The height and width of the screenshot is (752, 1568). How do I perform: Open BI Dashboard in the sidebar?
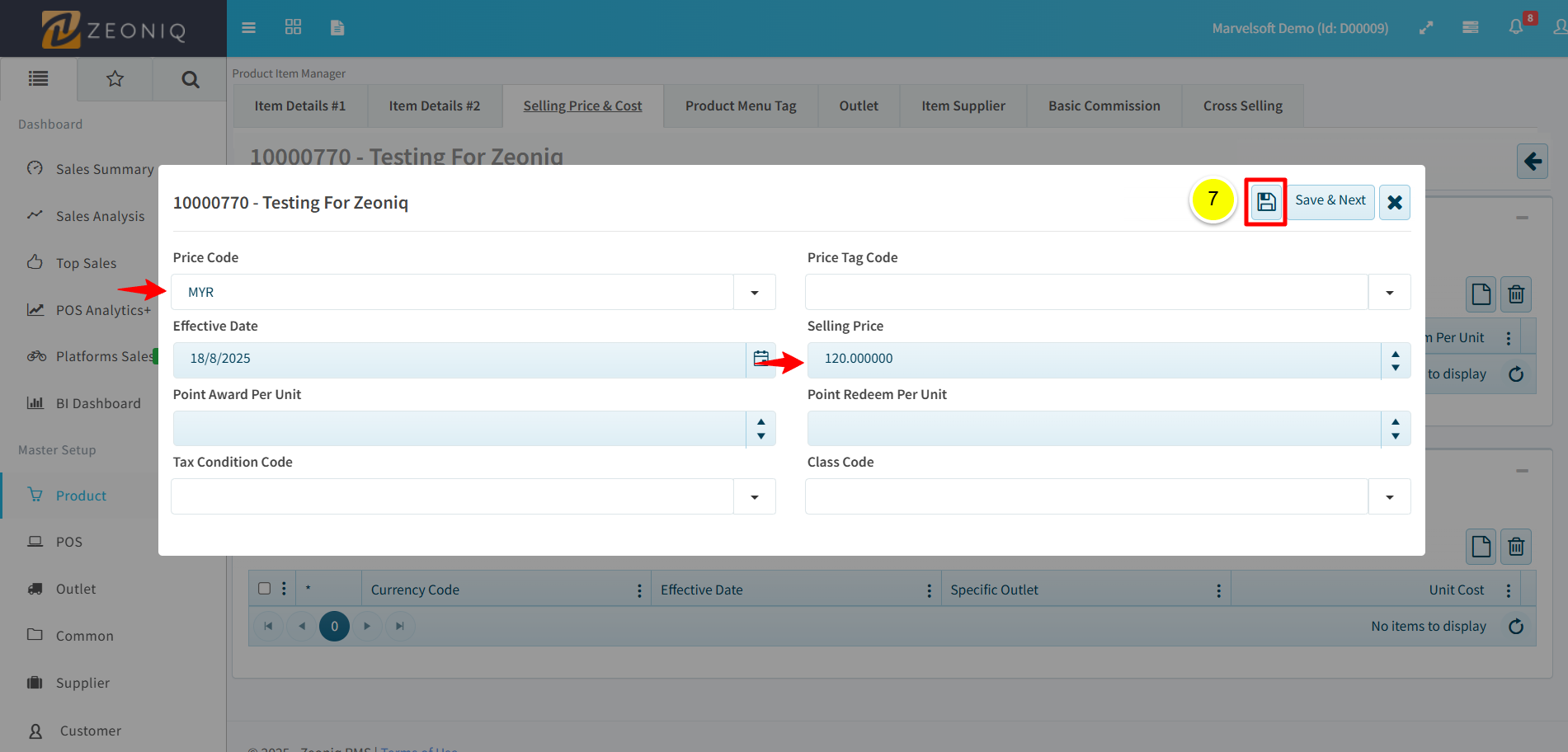click(98, 404)
